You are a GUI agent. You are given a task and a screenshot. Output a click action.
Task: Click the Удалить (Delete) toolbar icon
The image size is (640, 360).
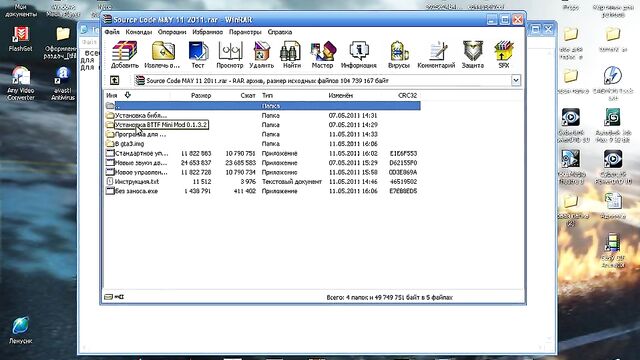tap(262, 55)
